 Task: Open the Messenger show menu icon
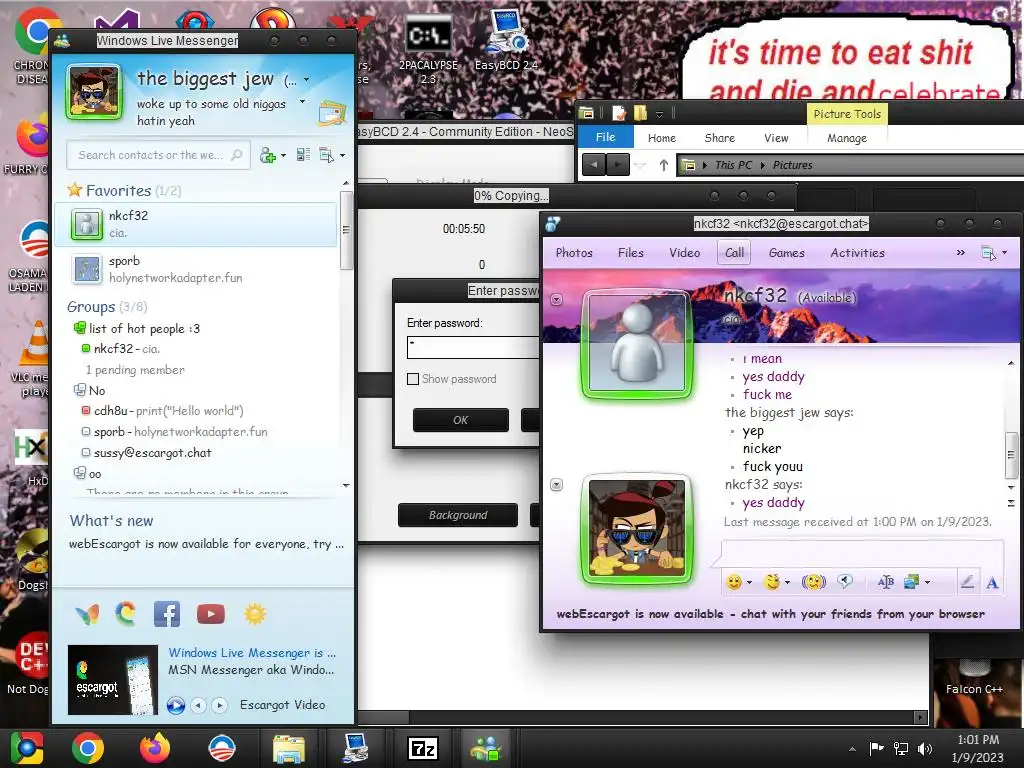(327, 155)
